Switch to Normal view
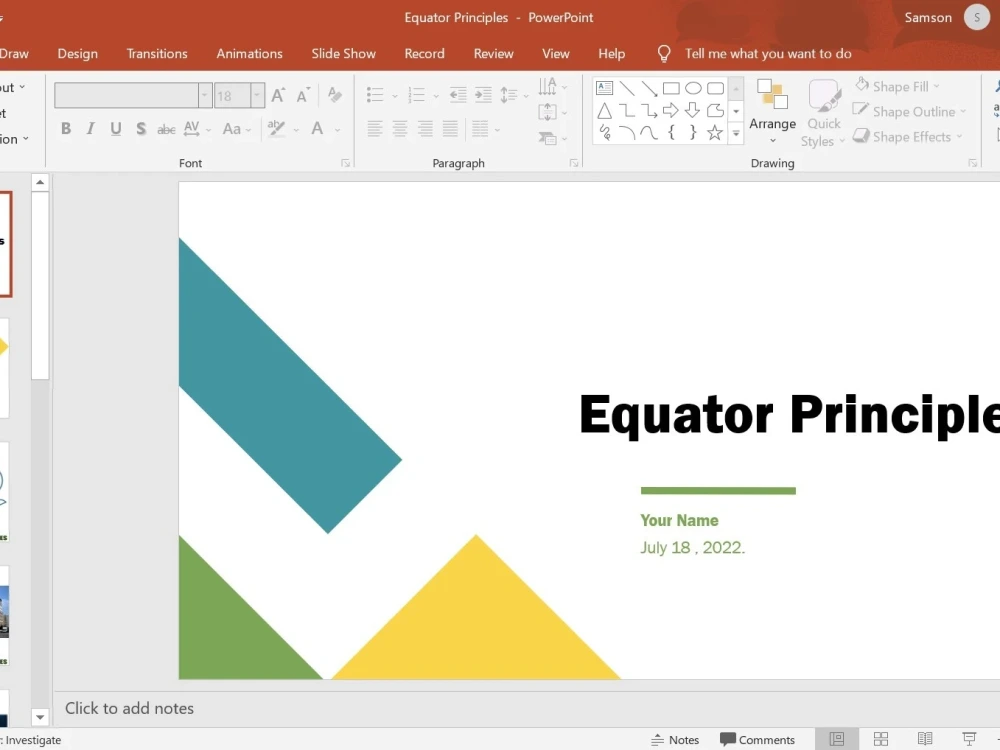 coord(837,739)
